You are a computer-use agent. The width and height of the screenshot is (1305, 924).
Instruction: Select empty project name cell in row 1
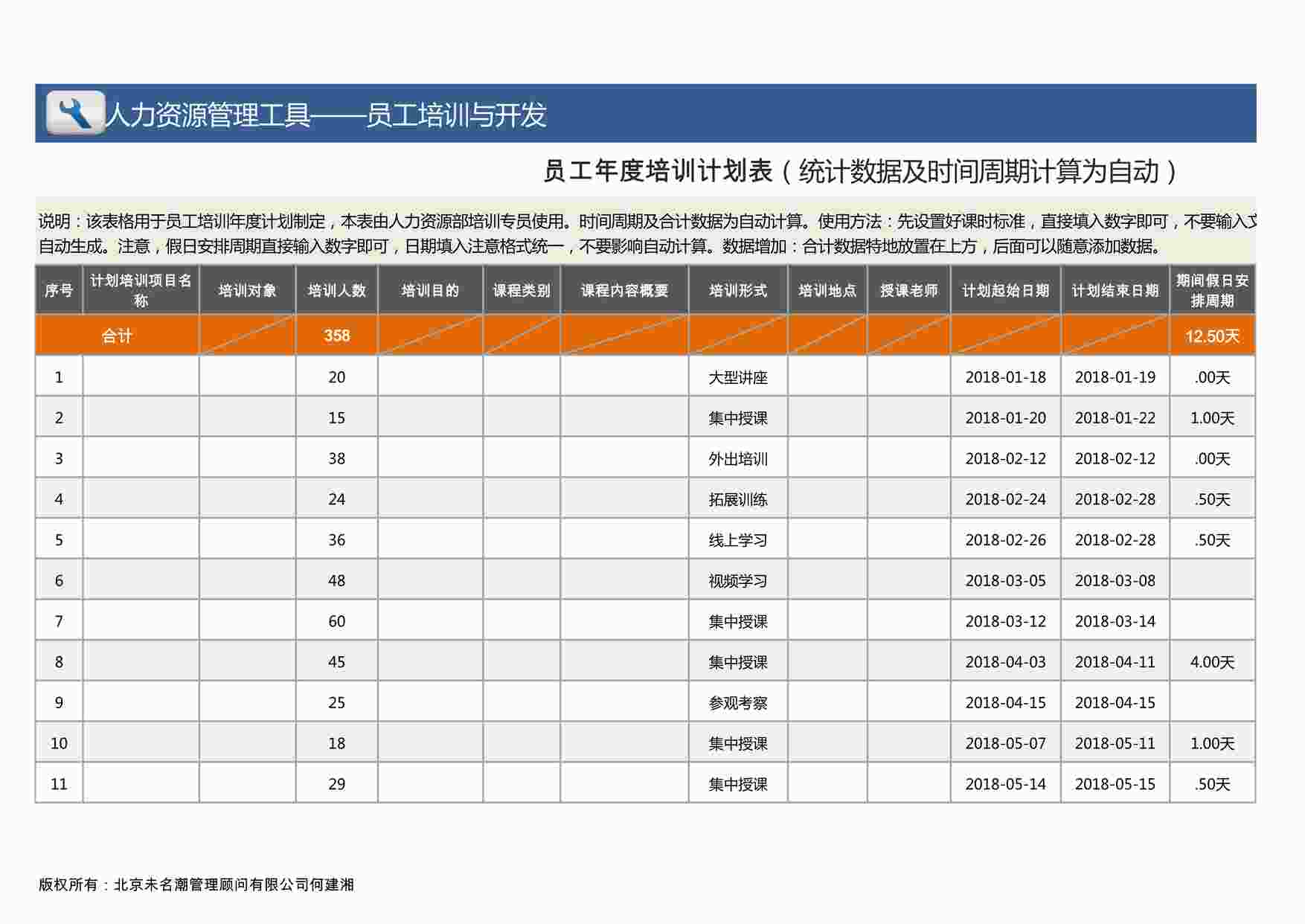[141, 376]
